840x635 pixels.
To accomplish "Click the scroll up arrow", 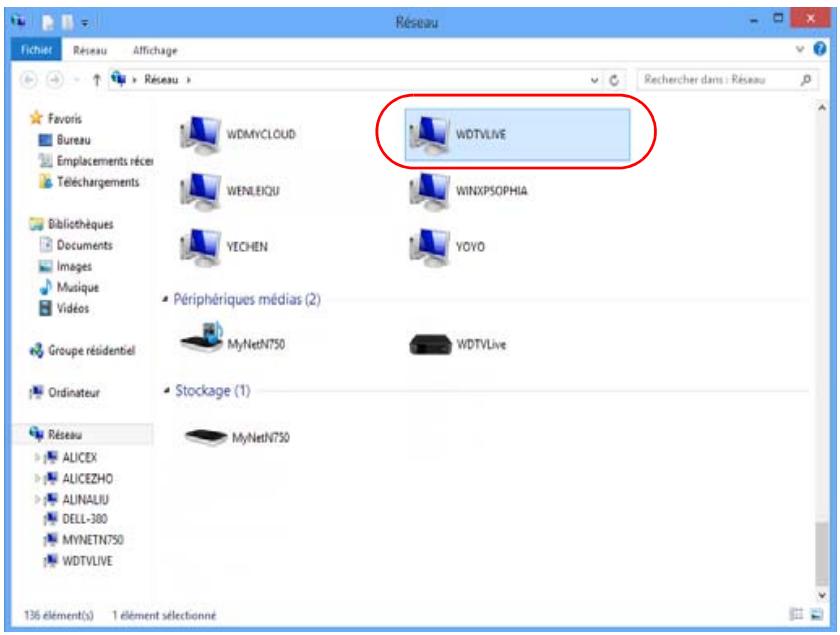I will pos(821,108).
